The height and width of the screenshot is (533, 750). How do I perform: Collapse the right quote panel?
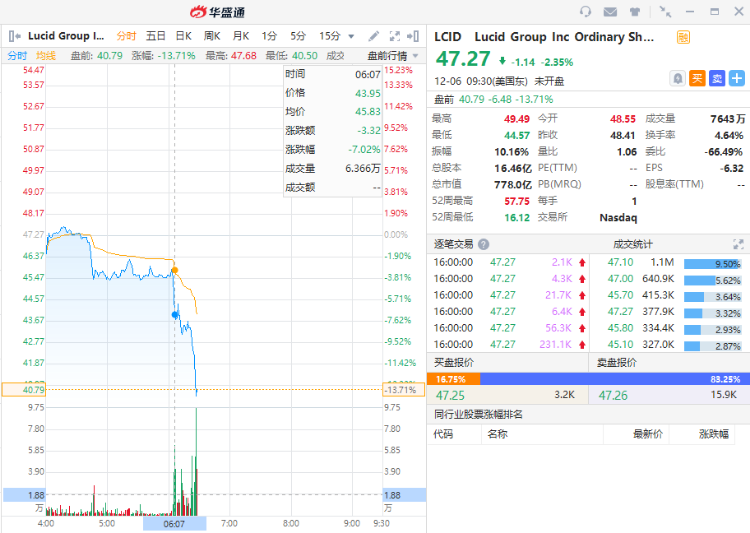click(413, 36)
